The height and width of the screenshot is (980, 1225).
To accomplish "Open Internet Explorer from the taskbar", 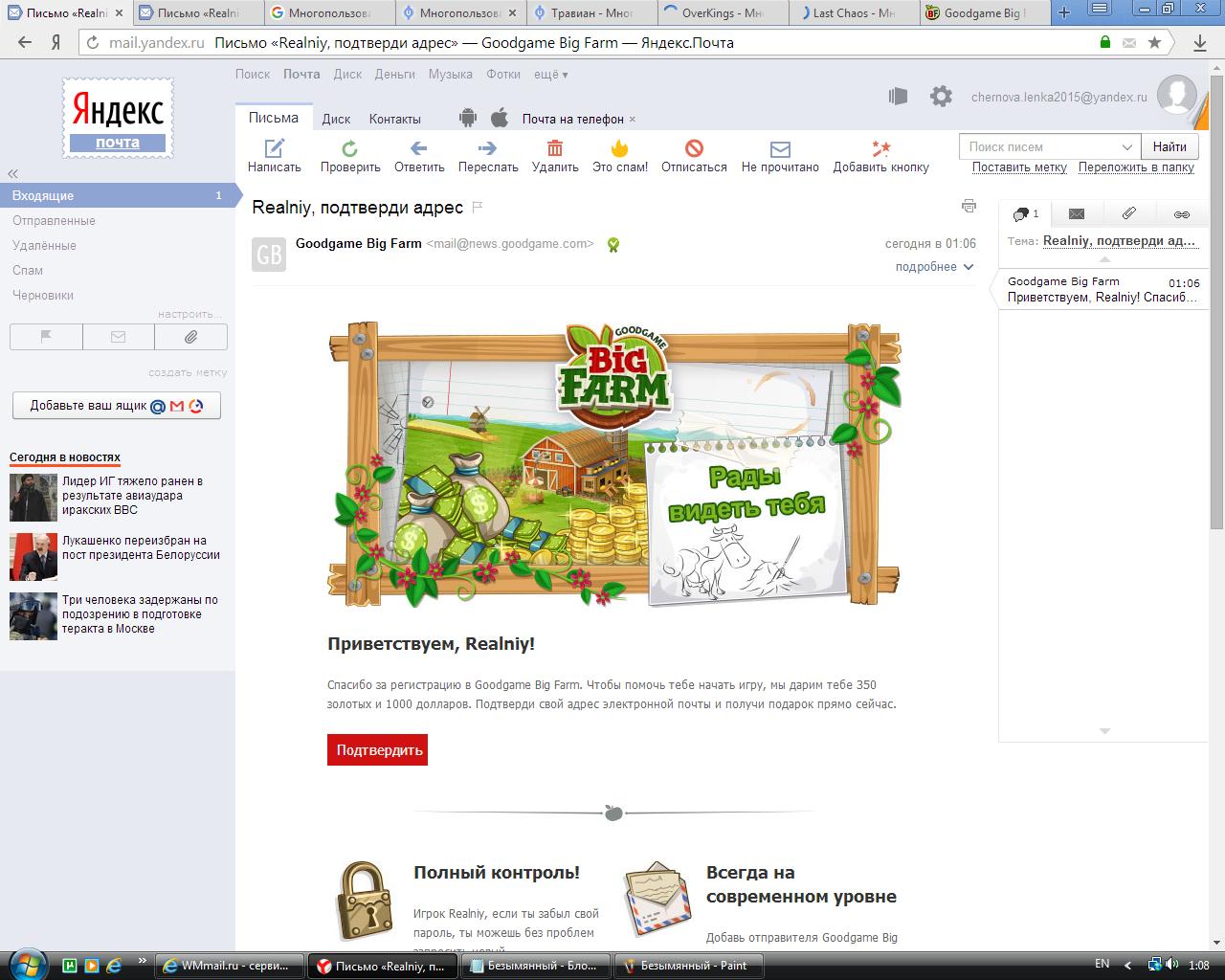I will (115, 965).
